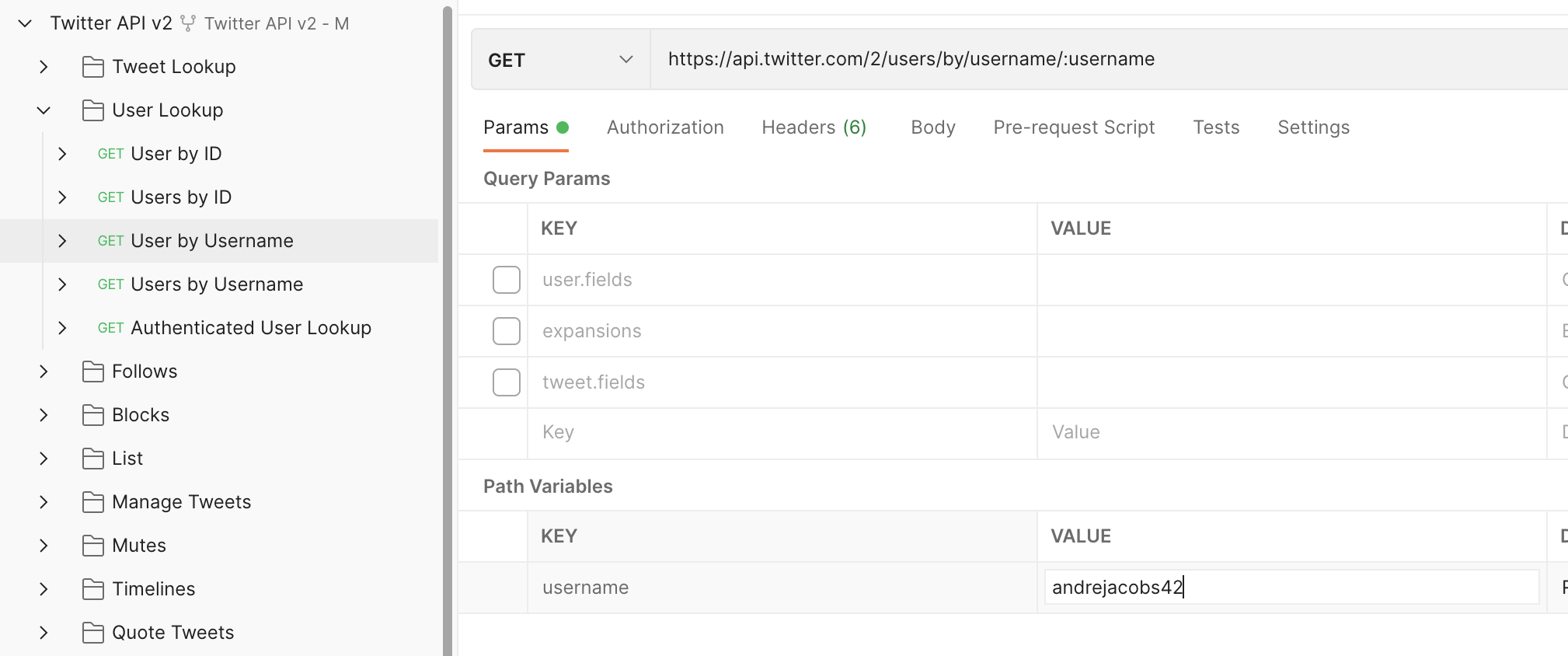This screenshot has width=1568, height=656.
Task: Expand the Tweet Lookup folder chevron
Action: 44,67
